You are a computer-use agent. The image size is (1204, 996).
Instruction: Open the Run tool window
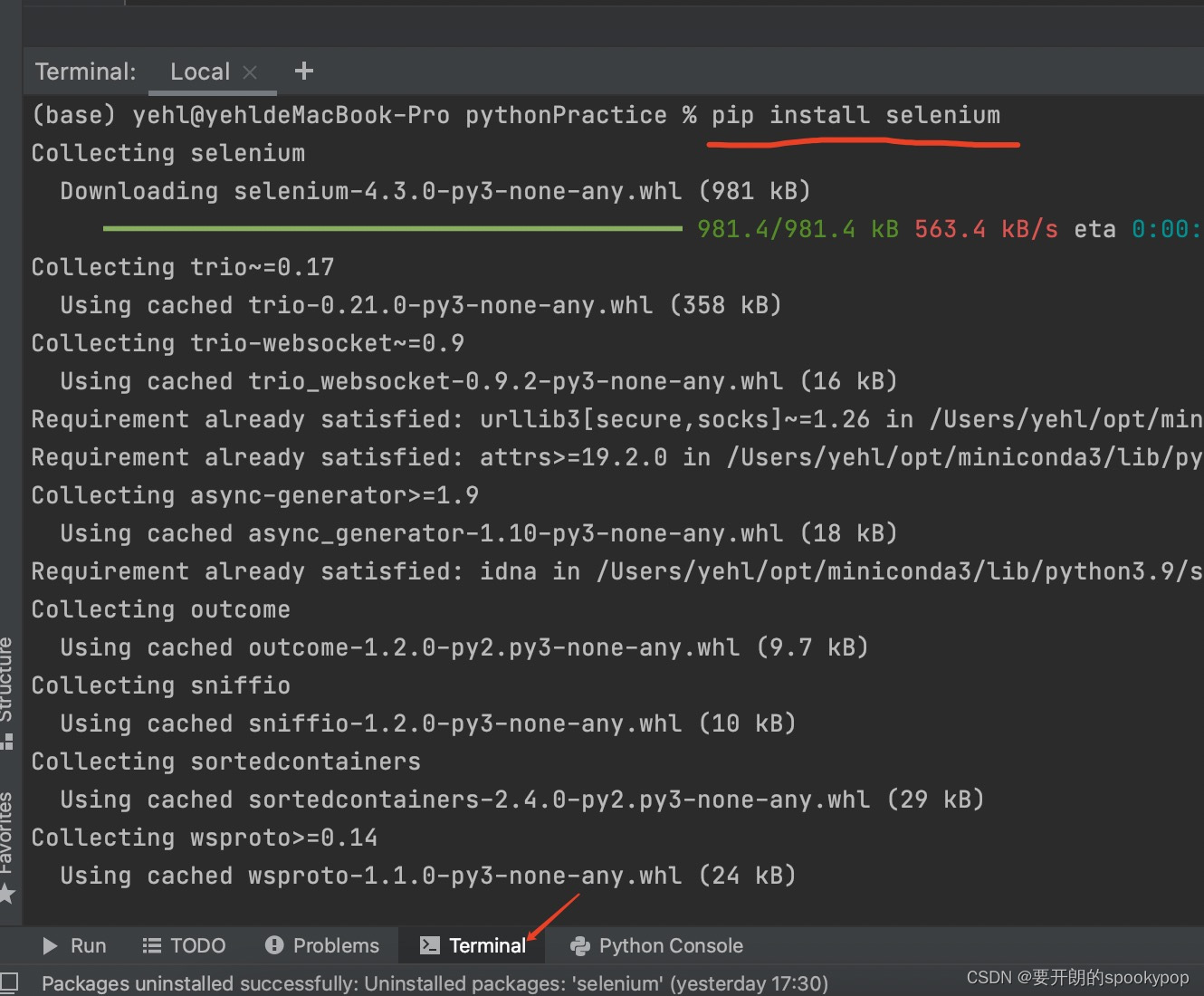tap(75, 945)
